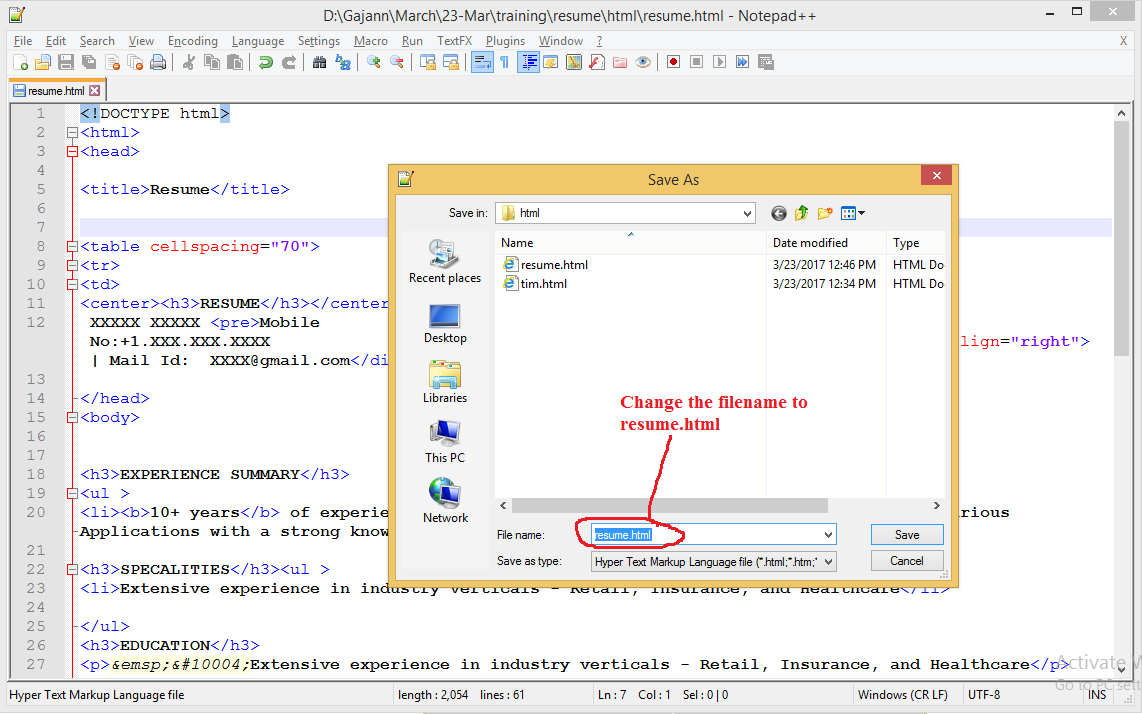The image size is (1142, 714).
Task: Open the Document Map toolbar icon
Action: [x=574, y=63]
